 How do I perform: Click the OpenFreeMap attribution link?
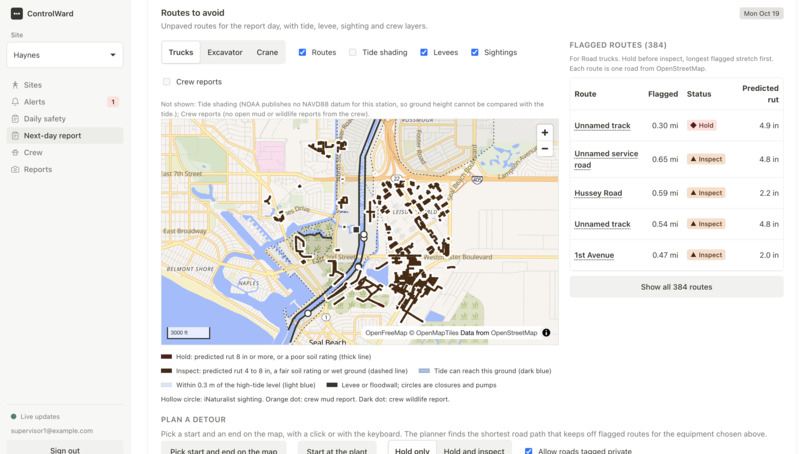tap(386, 333)
